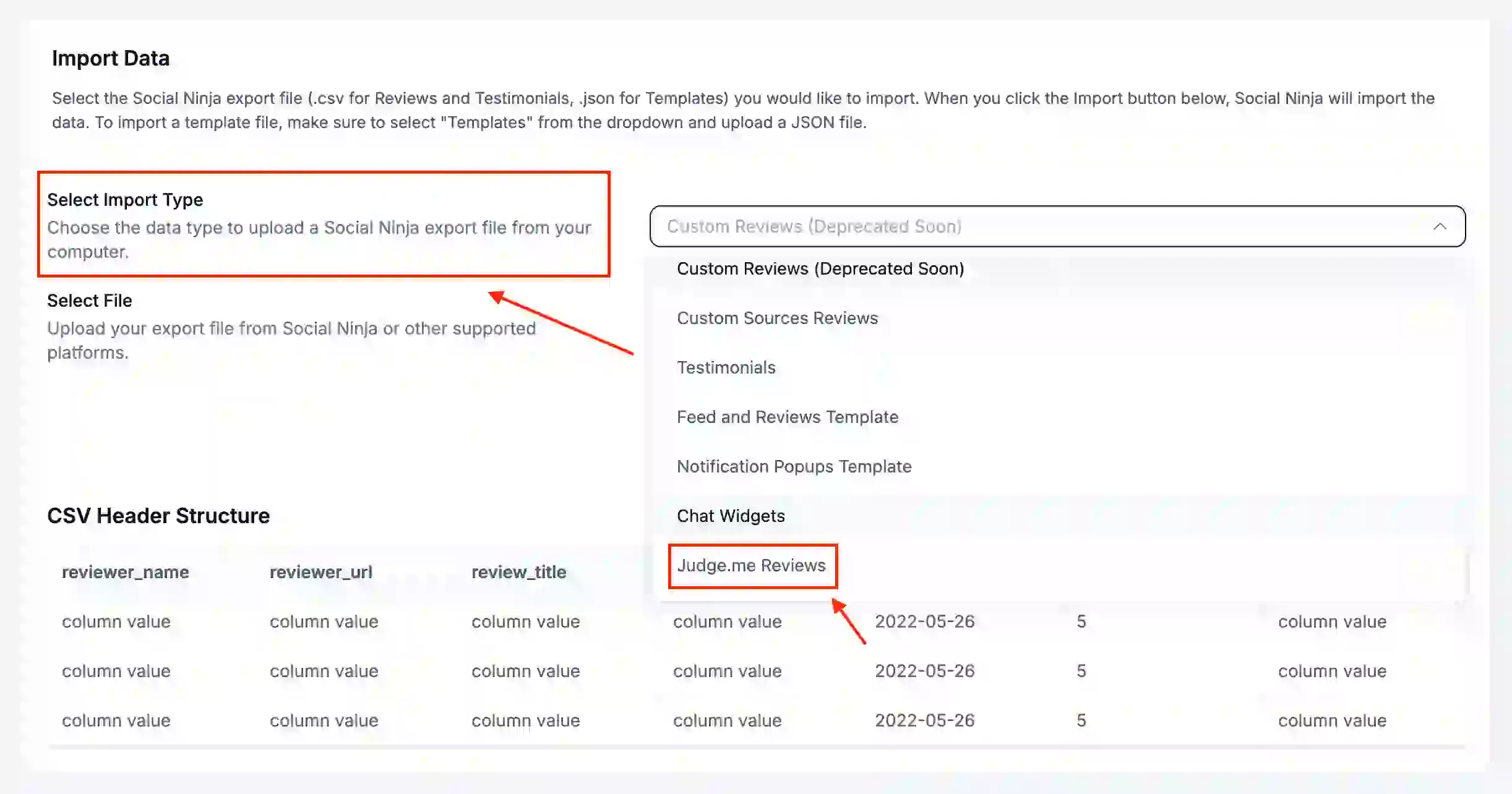
Task: Choose Chat Widgets import type
Action: (731, 515)
